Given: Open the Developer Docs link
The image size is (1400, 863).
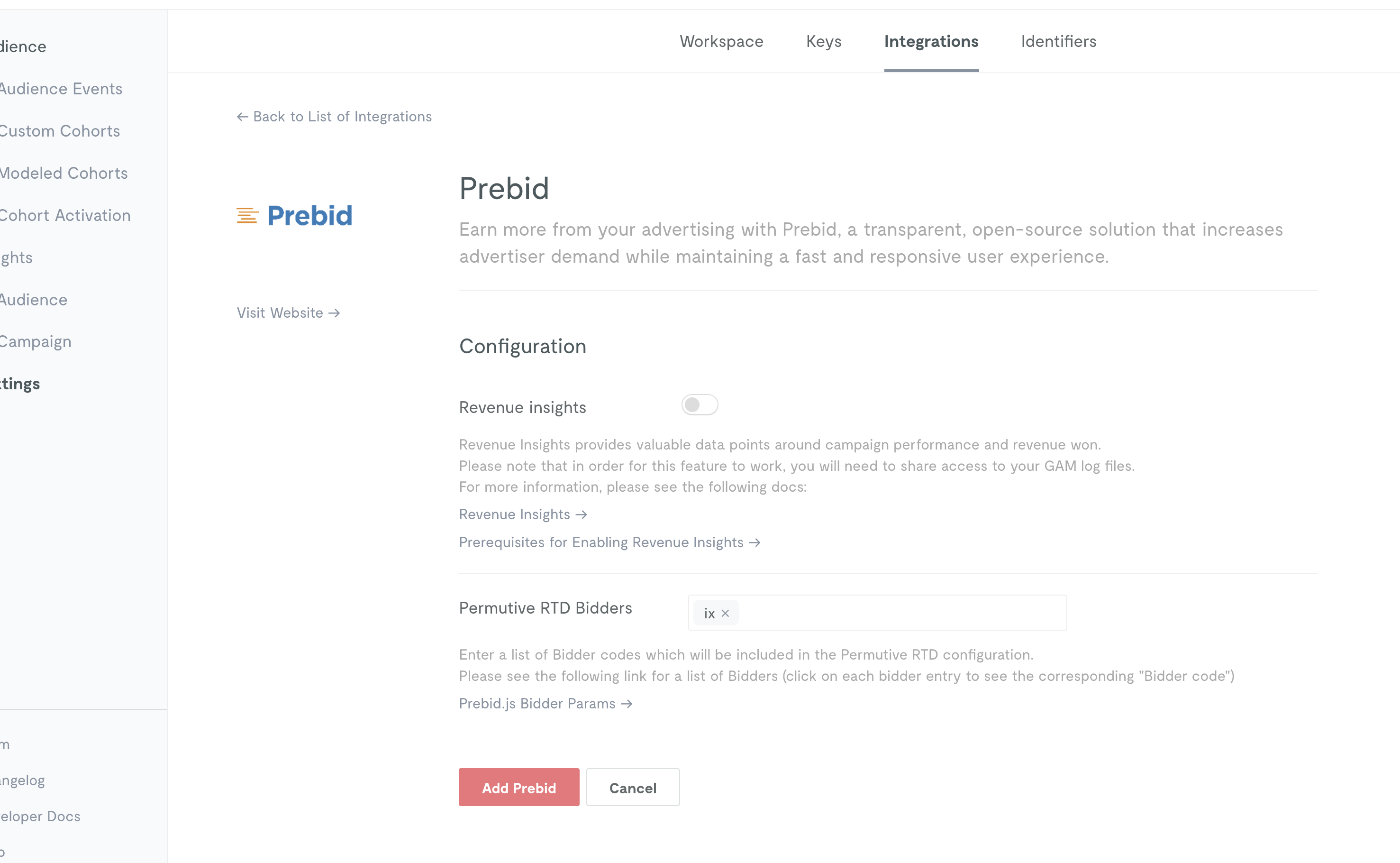Looking at the screenshot, I should 40,816.
